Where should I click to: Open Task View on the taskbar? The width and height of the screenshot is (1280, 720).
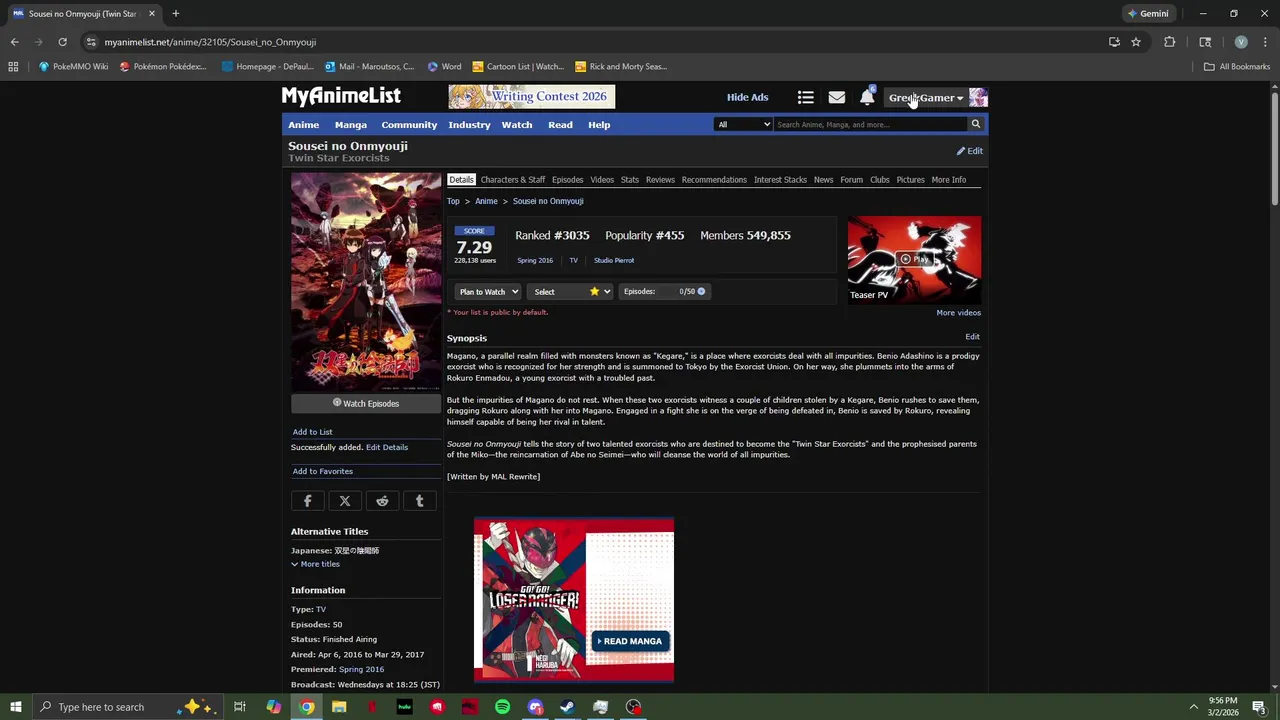pos(240,707)
